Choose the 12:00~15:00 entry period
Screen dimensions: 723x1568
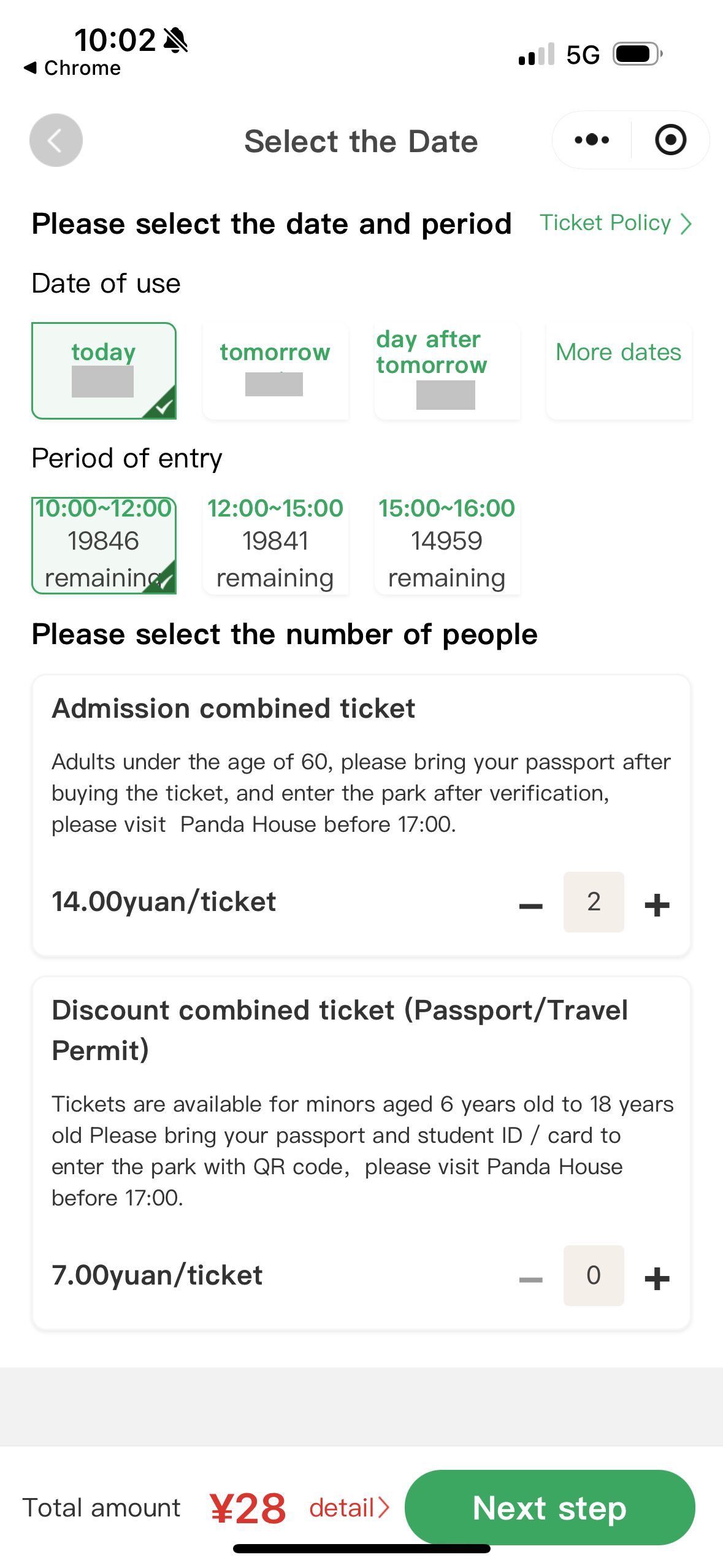point(275,545)
